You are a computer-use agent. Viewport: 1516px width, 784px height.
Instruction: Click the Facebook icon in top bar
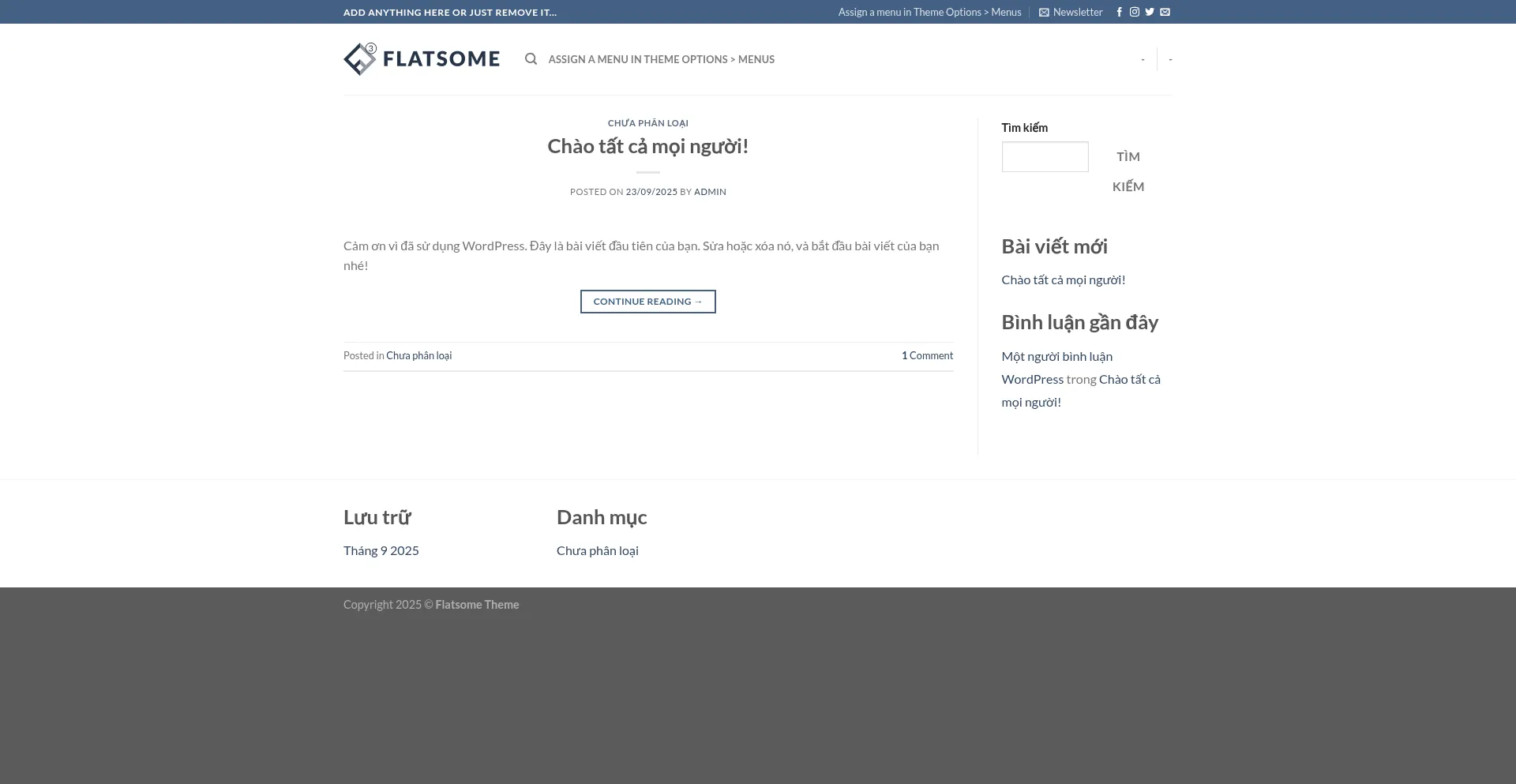[1119, 12]
